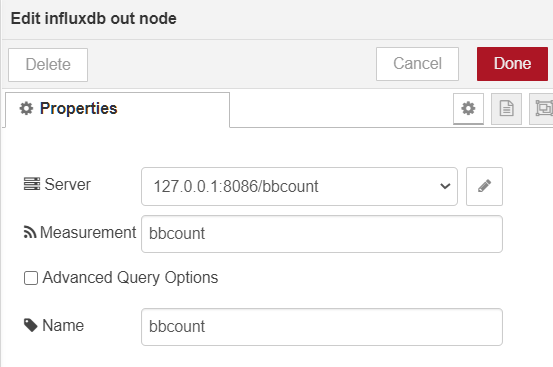553x367 pixels.
Task: Enable Advanced Query Options checkbox
Action: 31,278
